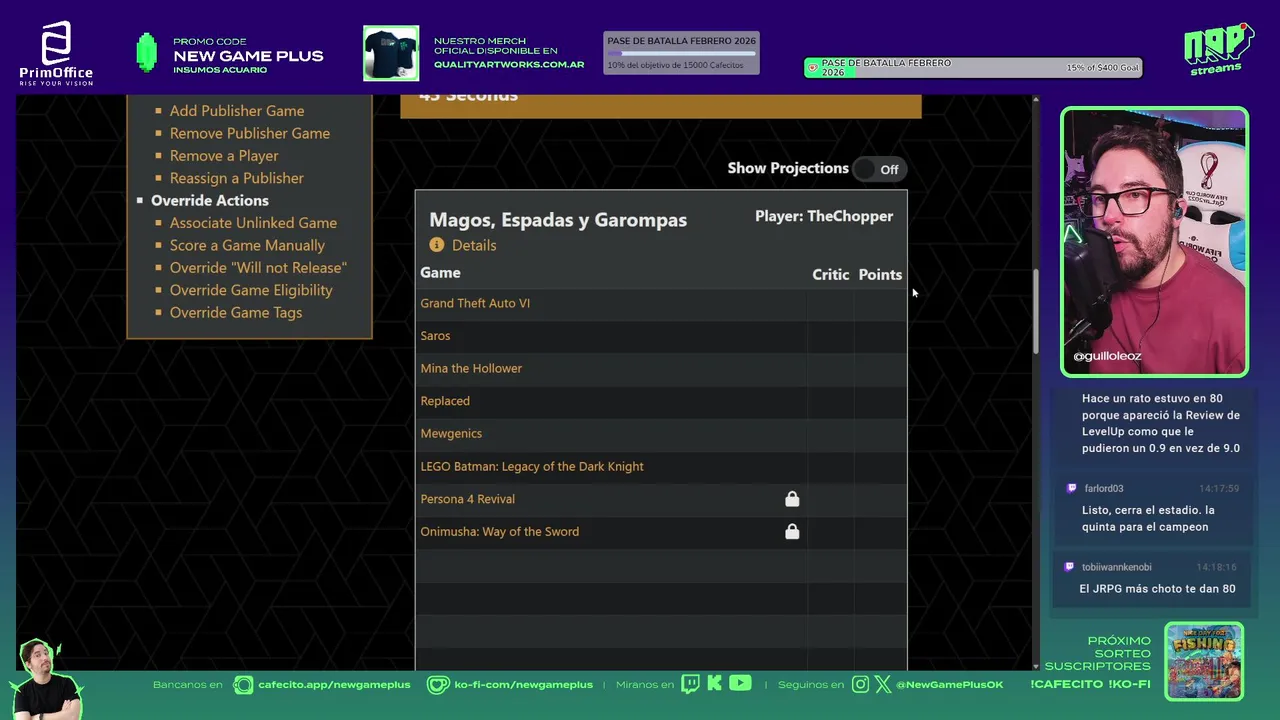Click the Cafecito cup icon in the bottom bar
1280x720 pixels.
tap(243, 685)
